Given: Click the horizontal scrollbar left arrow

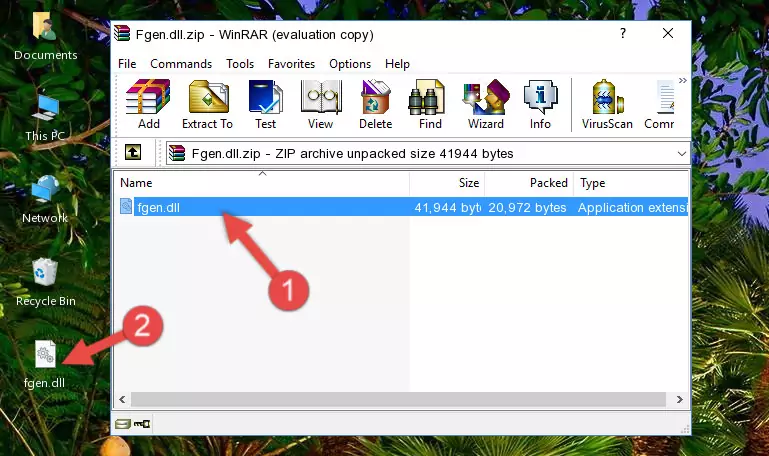Looking at the screenshot, I should point(122,399).
